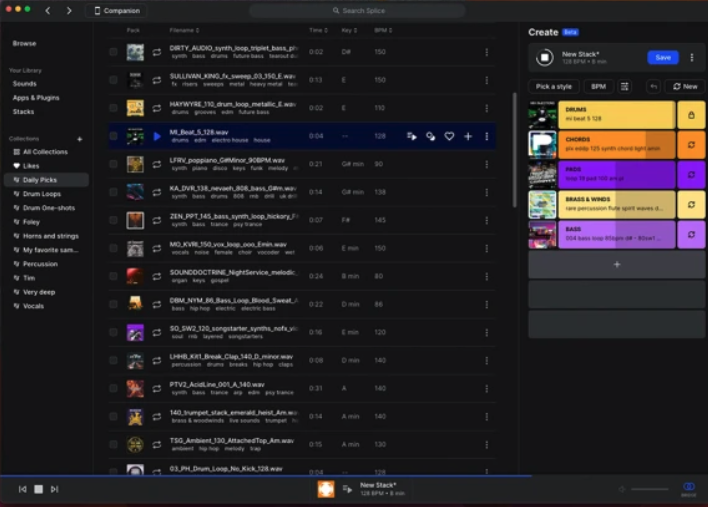Click the CHORDS layer bar

point(617,145)
